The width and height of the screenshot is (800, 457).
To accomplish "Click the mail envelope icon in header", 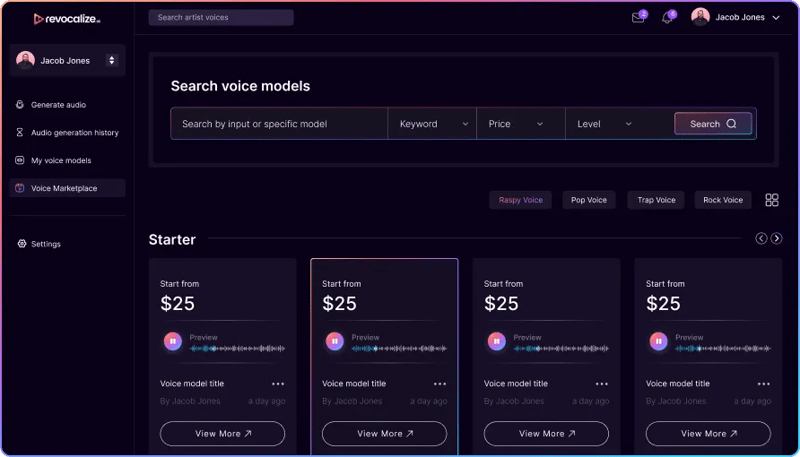I will tap(638, 18).
